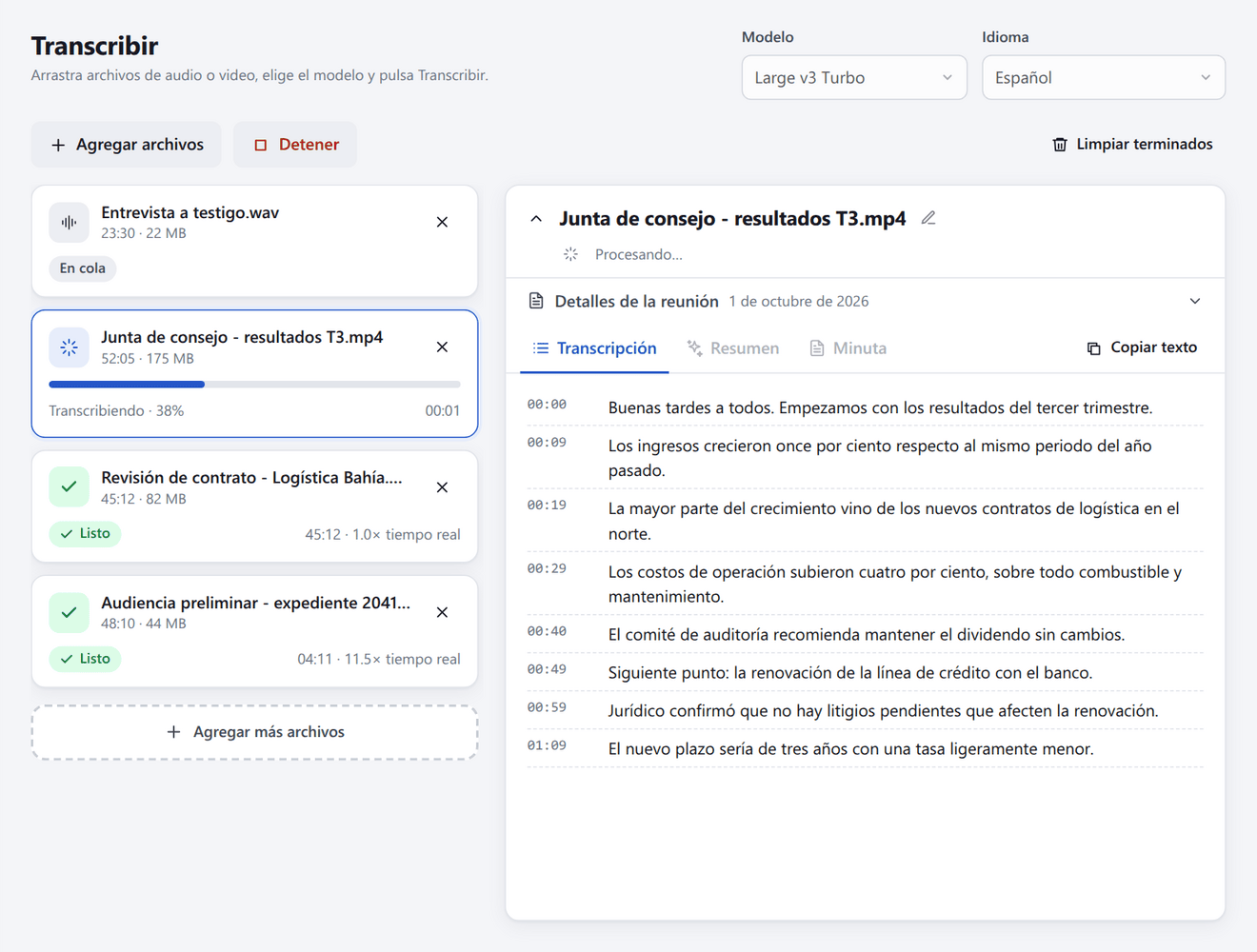Image resolution: width=1257 pixels, height=952 pixels.
Task: Click the line starting 'Jurídico confirmó'
Action: click(x=883, y=710)
